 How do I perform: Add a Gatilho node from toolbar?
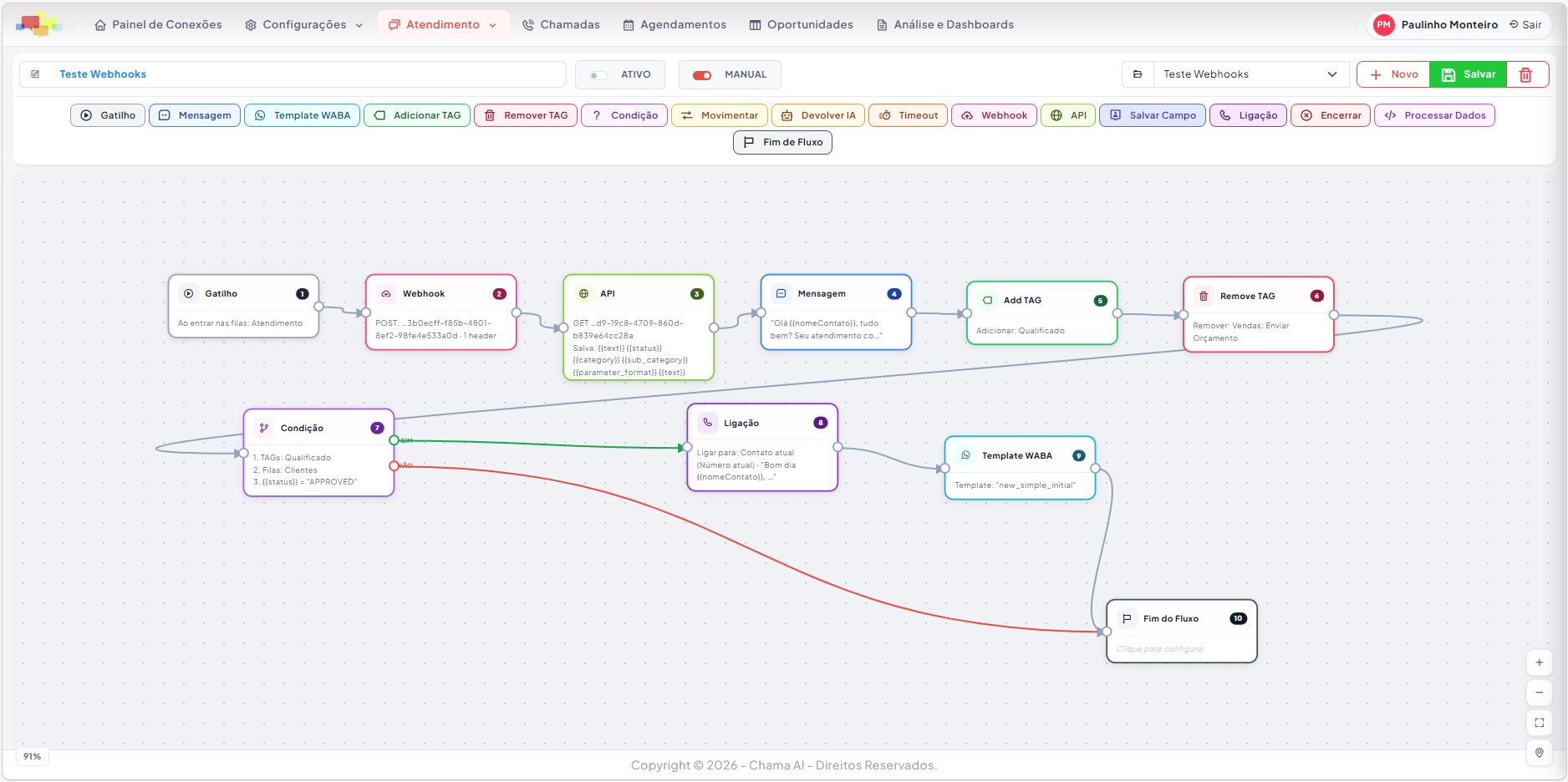click(x=109, y=115)
